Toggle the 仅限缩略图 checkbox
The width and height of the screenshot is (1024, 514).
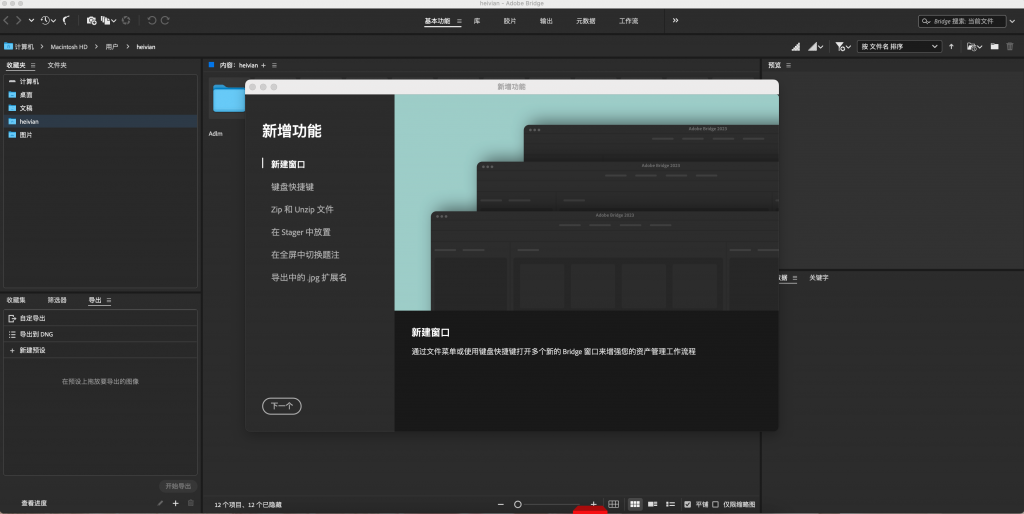pyautogui.click(x=716, y=504)
